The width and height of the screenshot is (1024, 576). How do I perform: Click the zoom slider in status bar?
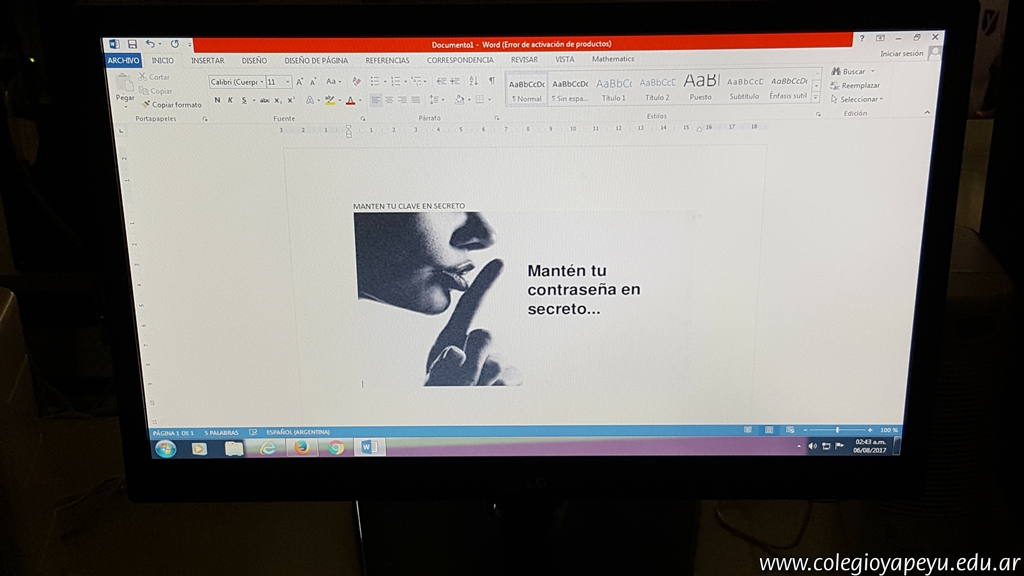[838, 430]
